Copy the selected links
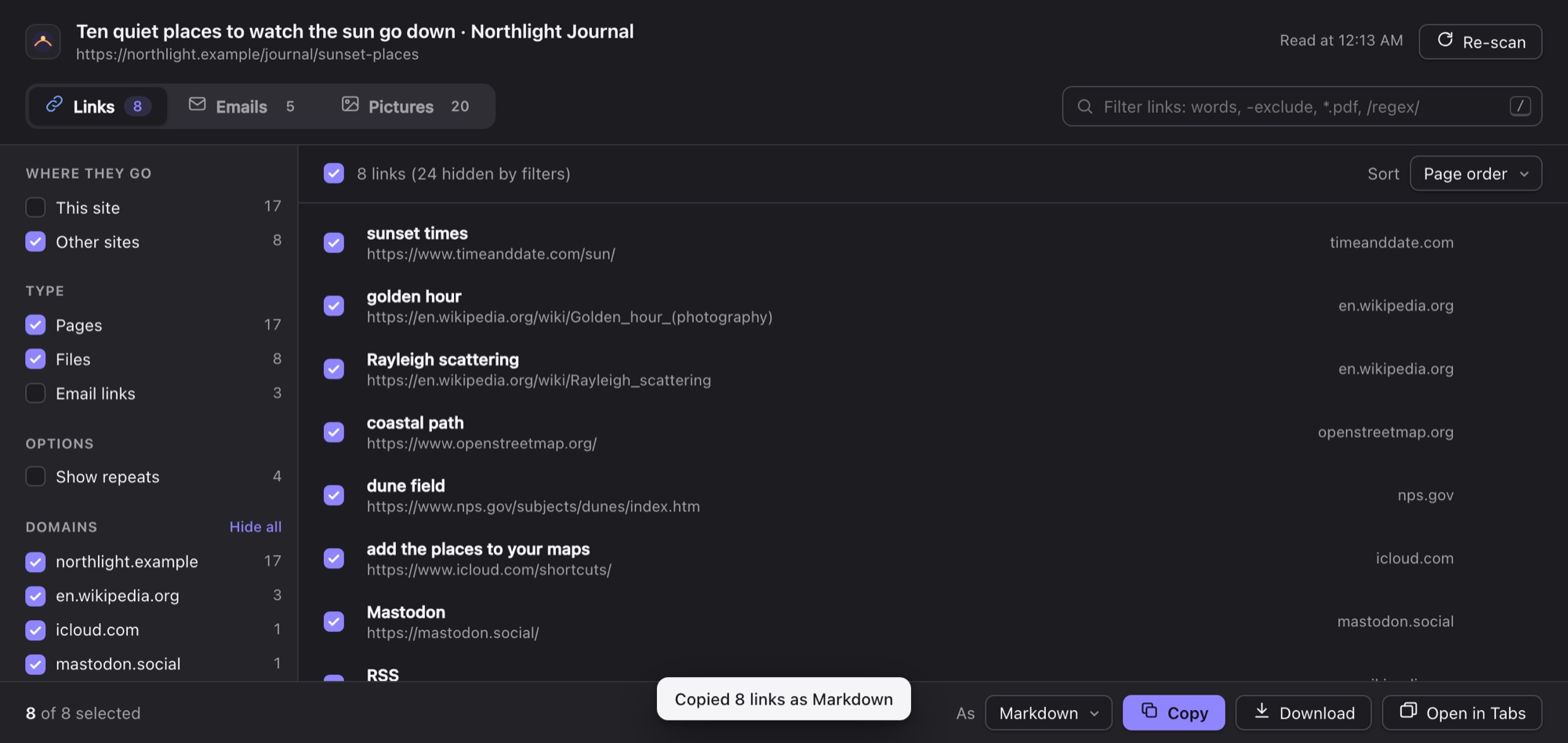The image size is (1568, 743). 1174,713
